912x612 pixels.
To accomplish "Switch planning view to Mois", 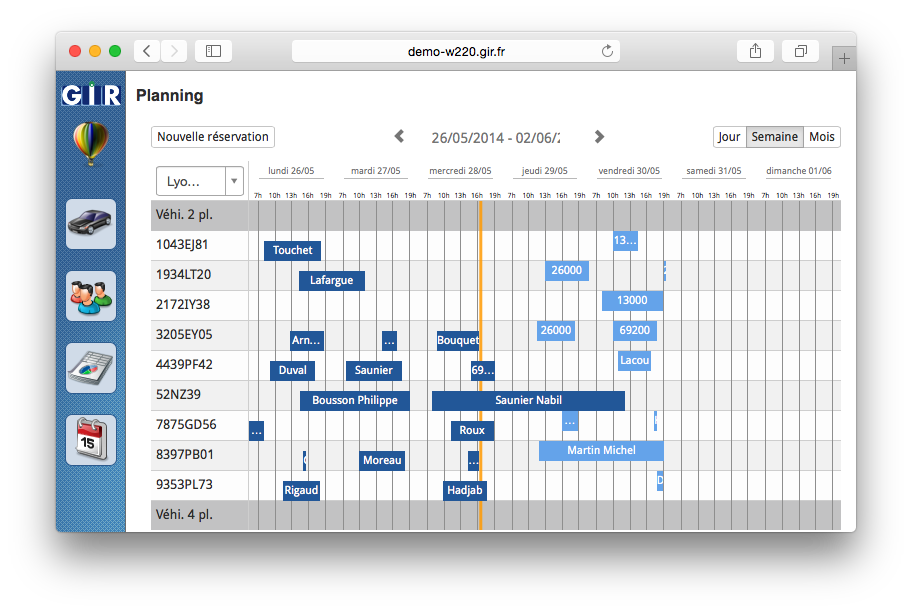I will 821,137.
